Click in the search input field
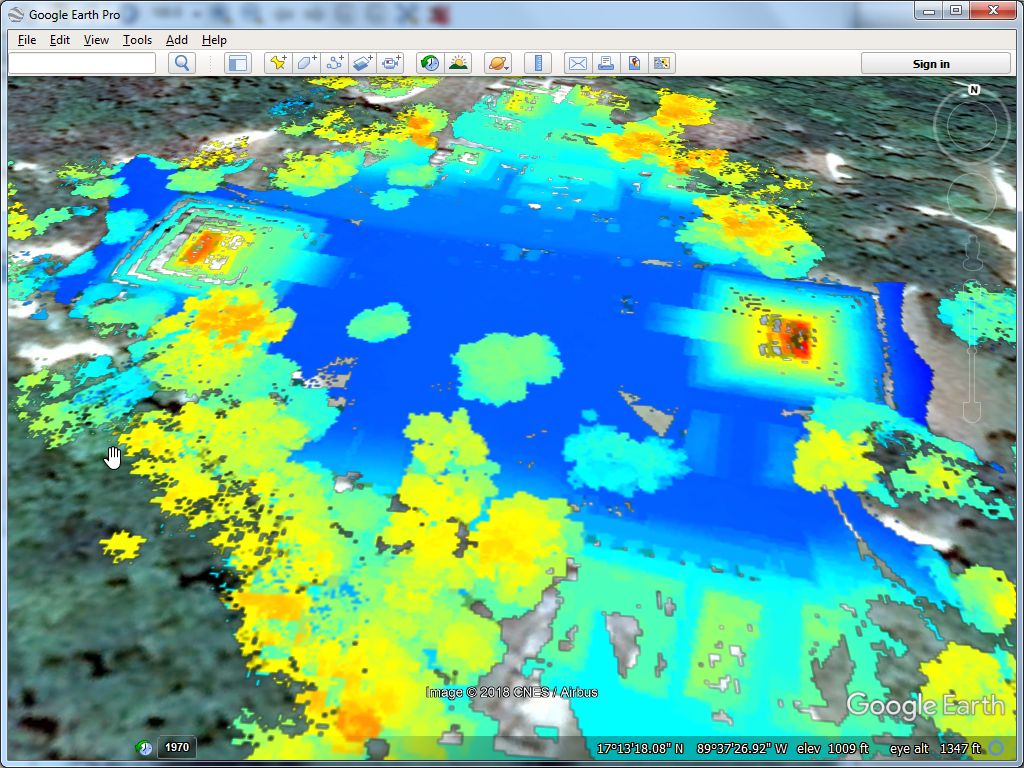 tap(82, 63)
